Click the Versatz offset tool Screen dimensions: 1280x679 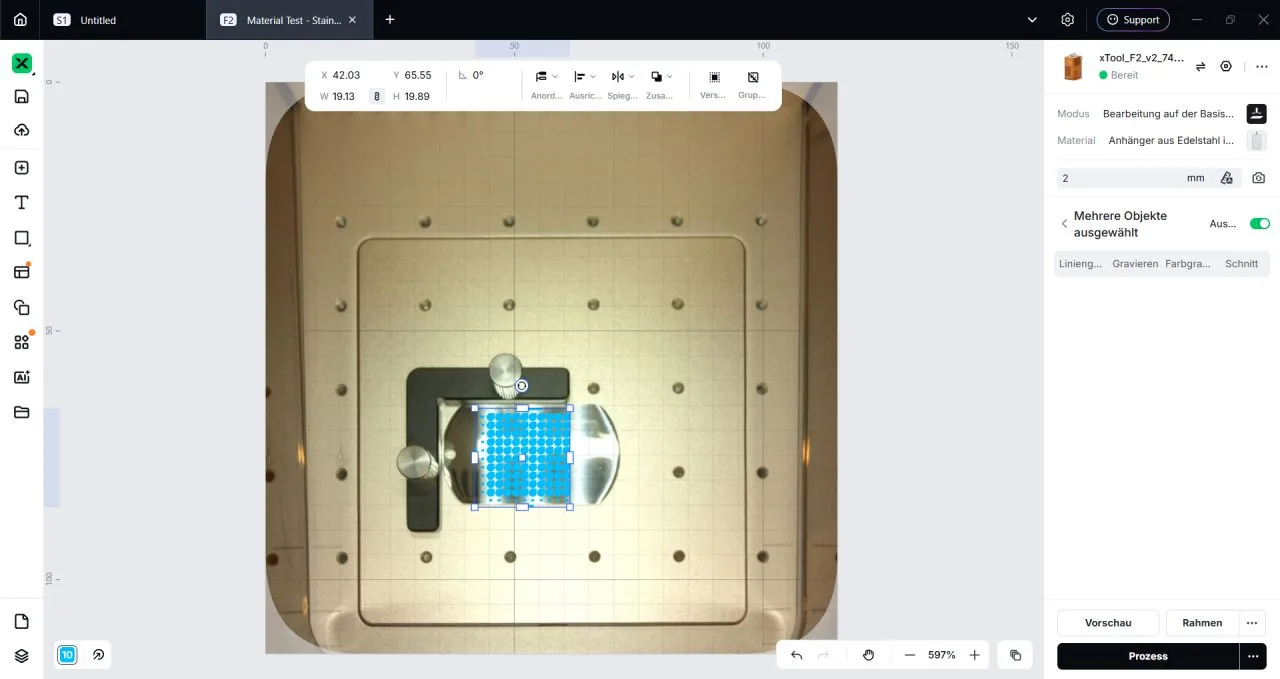point(713,84)
